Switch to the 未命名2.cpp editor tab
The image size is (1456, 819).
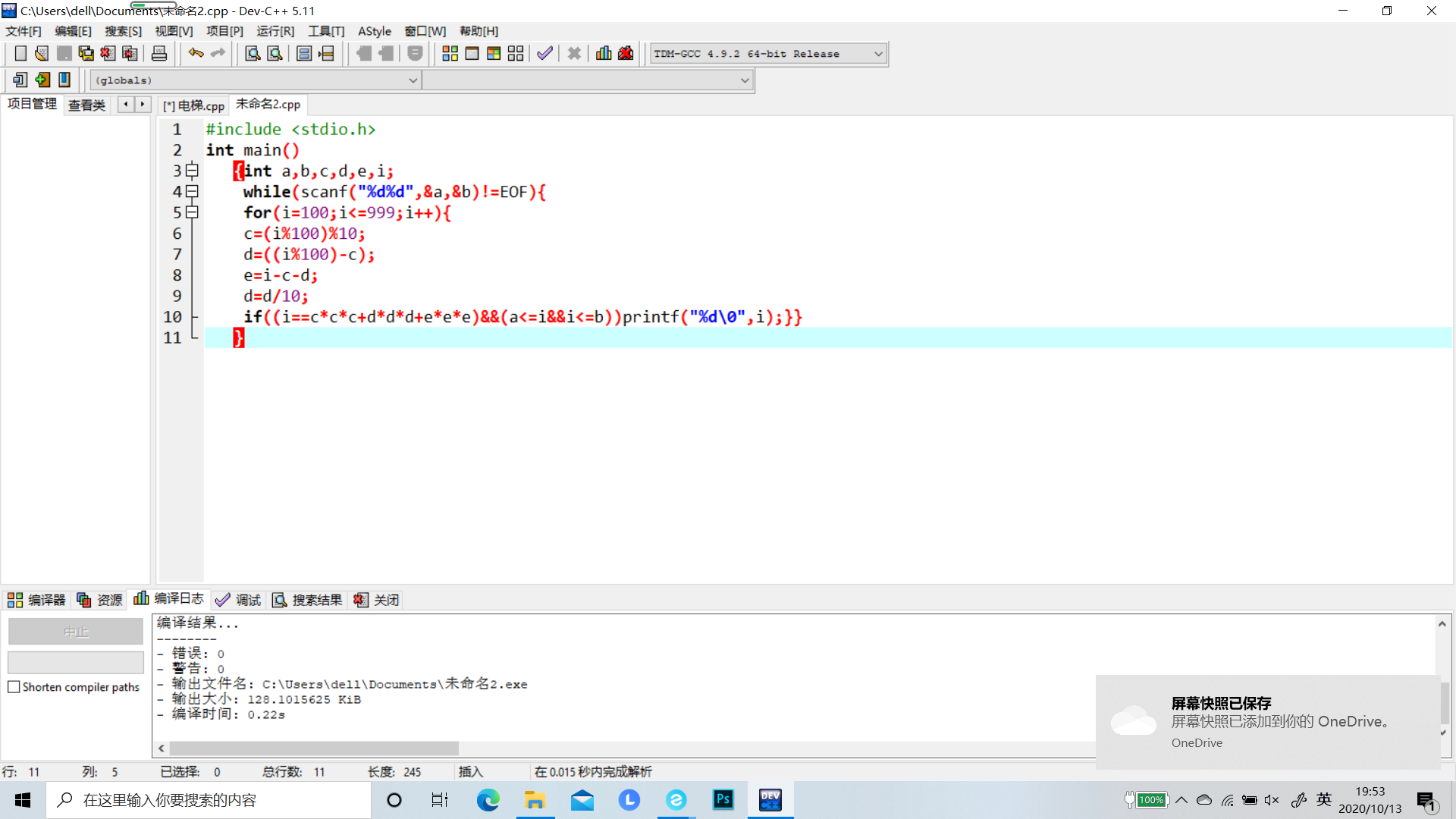coord(268,104)
